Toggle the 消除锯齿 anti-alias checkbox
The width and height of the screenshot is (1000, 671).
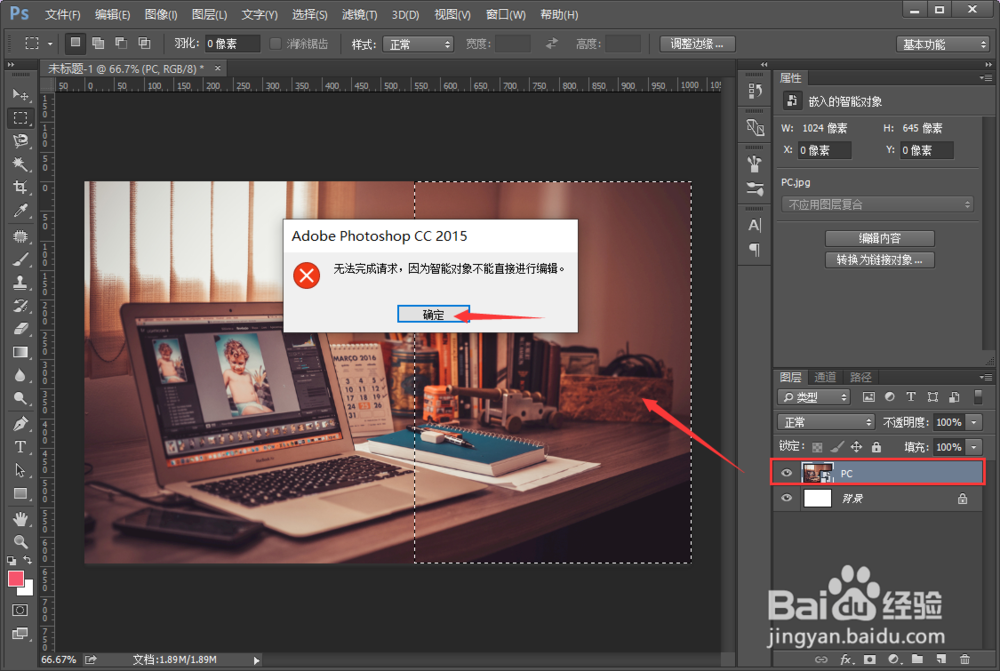(276, 43)
